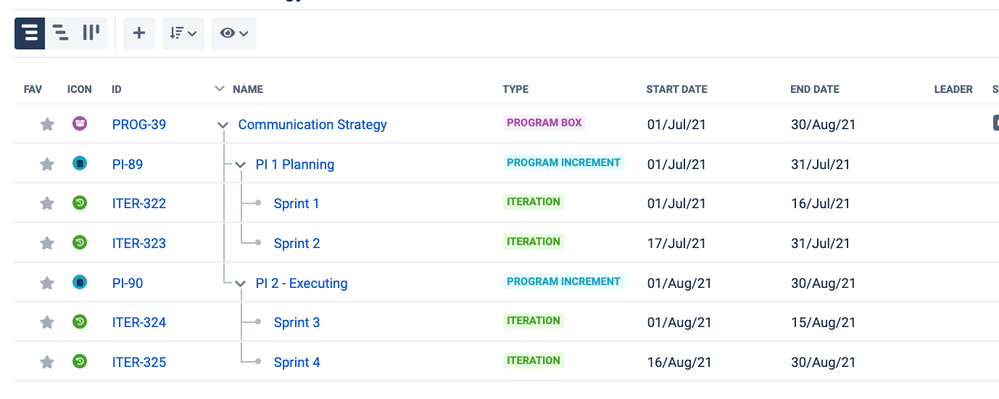Switch to the board columns view icon
Viewport: 999px width, 399px height.
coord(91,33)
